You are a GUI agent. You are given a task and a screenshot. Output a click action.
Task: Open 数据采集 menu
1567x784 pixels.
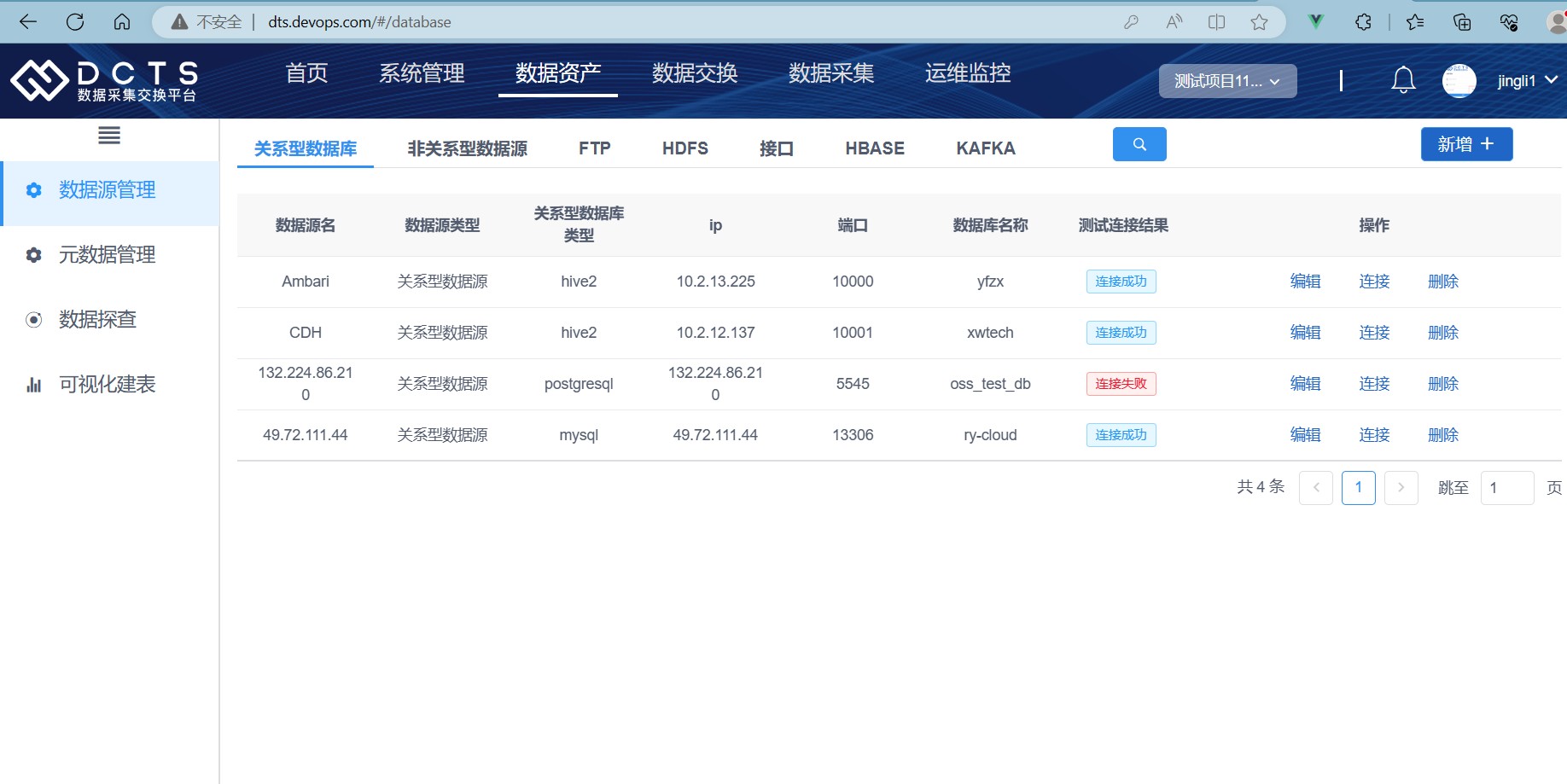click(x=831, y=73)
